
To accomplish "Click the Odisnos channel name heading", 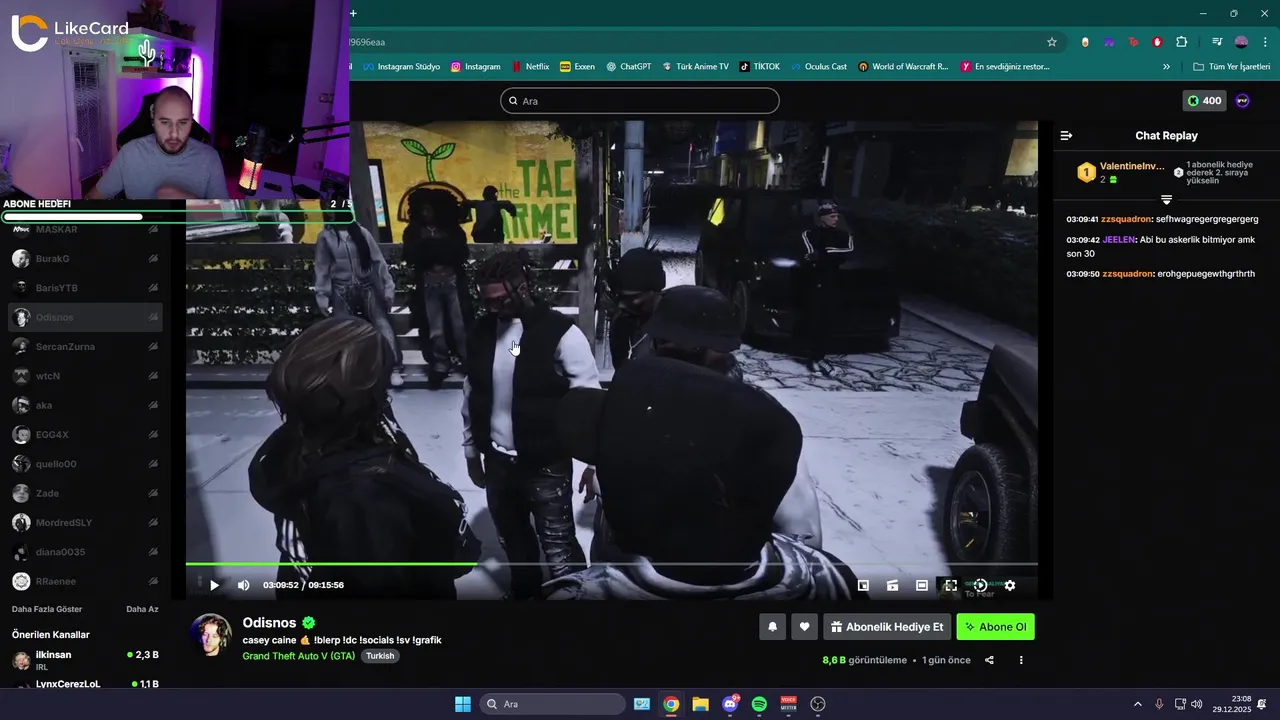I will [269, 623].
